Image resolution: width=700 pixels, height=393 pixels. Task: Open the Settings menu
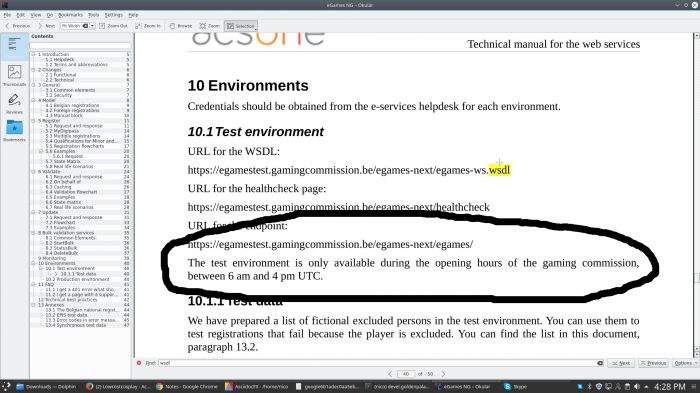click(x=113, y=15)
